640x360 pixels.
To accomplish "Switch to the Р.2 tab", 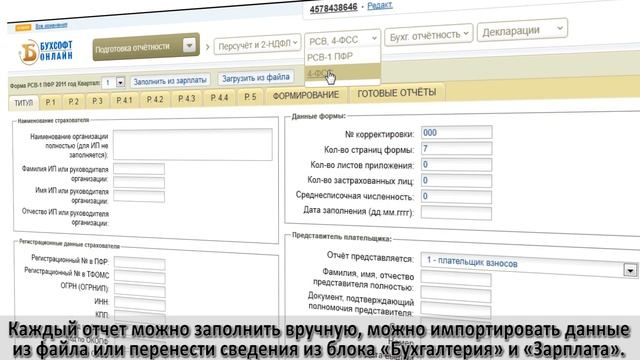I will 73,101.
